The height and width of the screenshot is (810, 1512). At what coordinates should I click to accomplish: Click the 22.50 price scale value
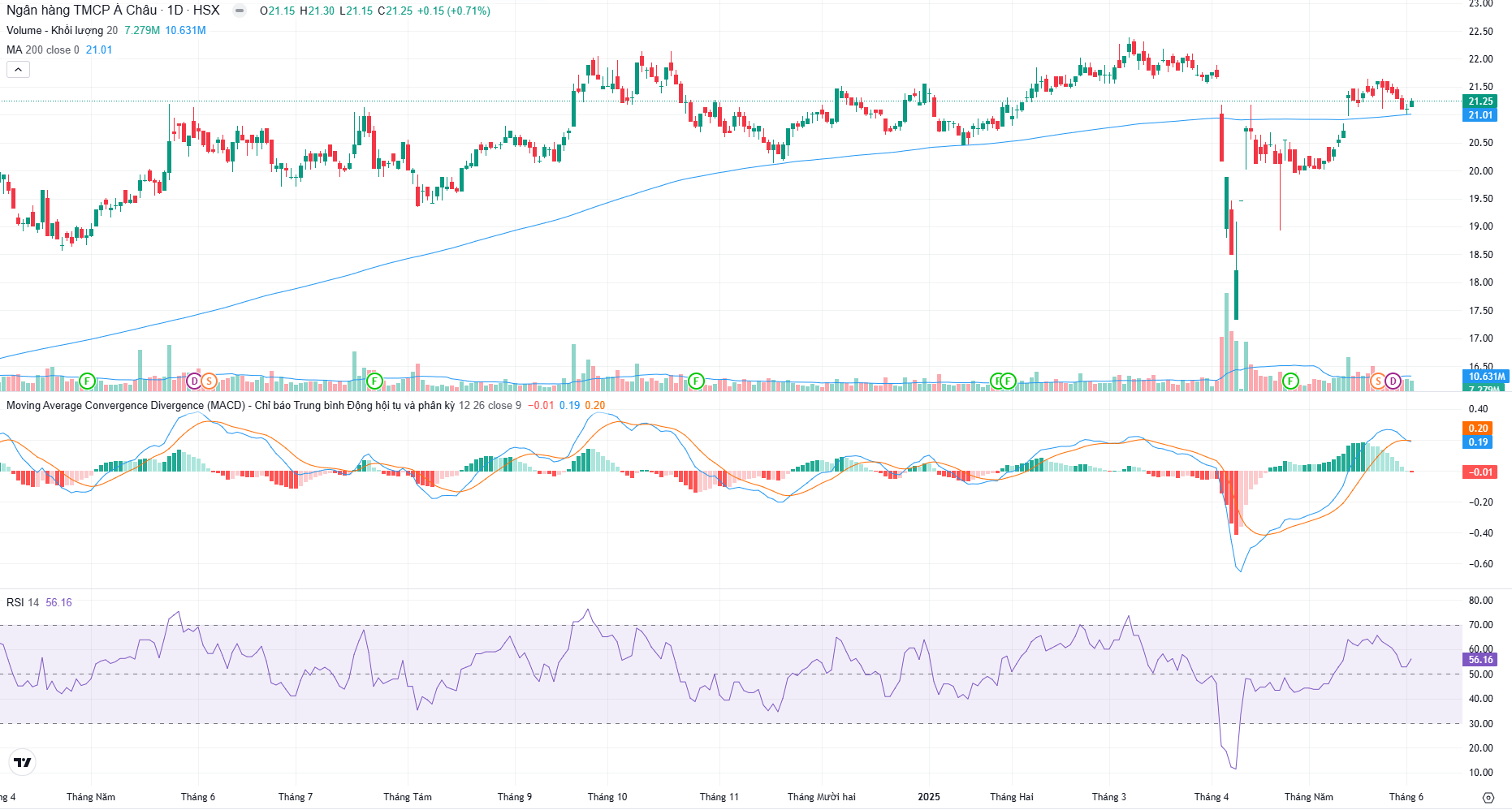[x=1480, y=32]
